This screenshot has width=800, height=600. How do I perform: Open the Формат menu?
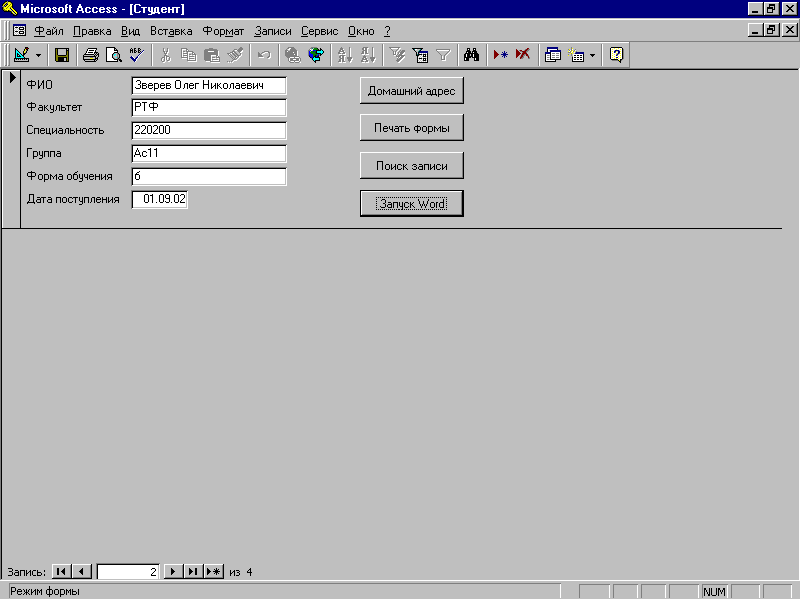(x=223, y=31)
